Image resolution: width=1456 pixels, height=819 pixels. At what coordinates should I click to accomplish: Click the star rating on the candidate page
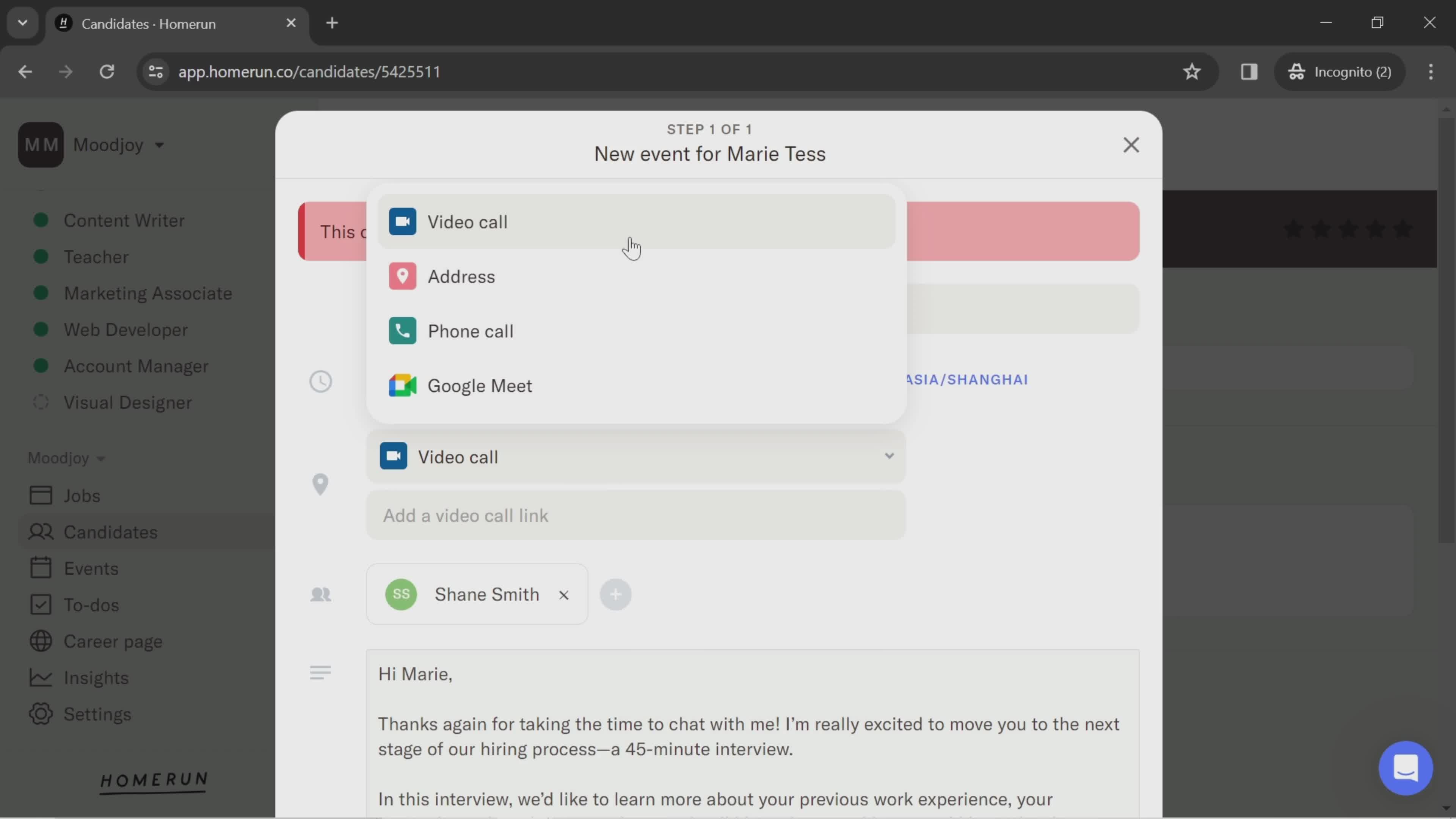tap(1348, 229)
